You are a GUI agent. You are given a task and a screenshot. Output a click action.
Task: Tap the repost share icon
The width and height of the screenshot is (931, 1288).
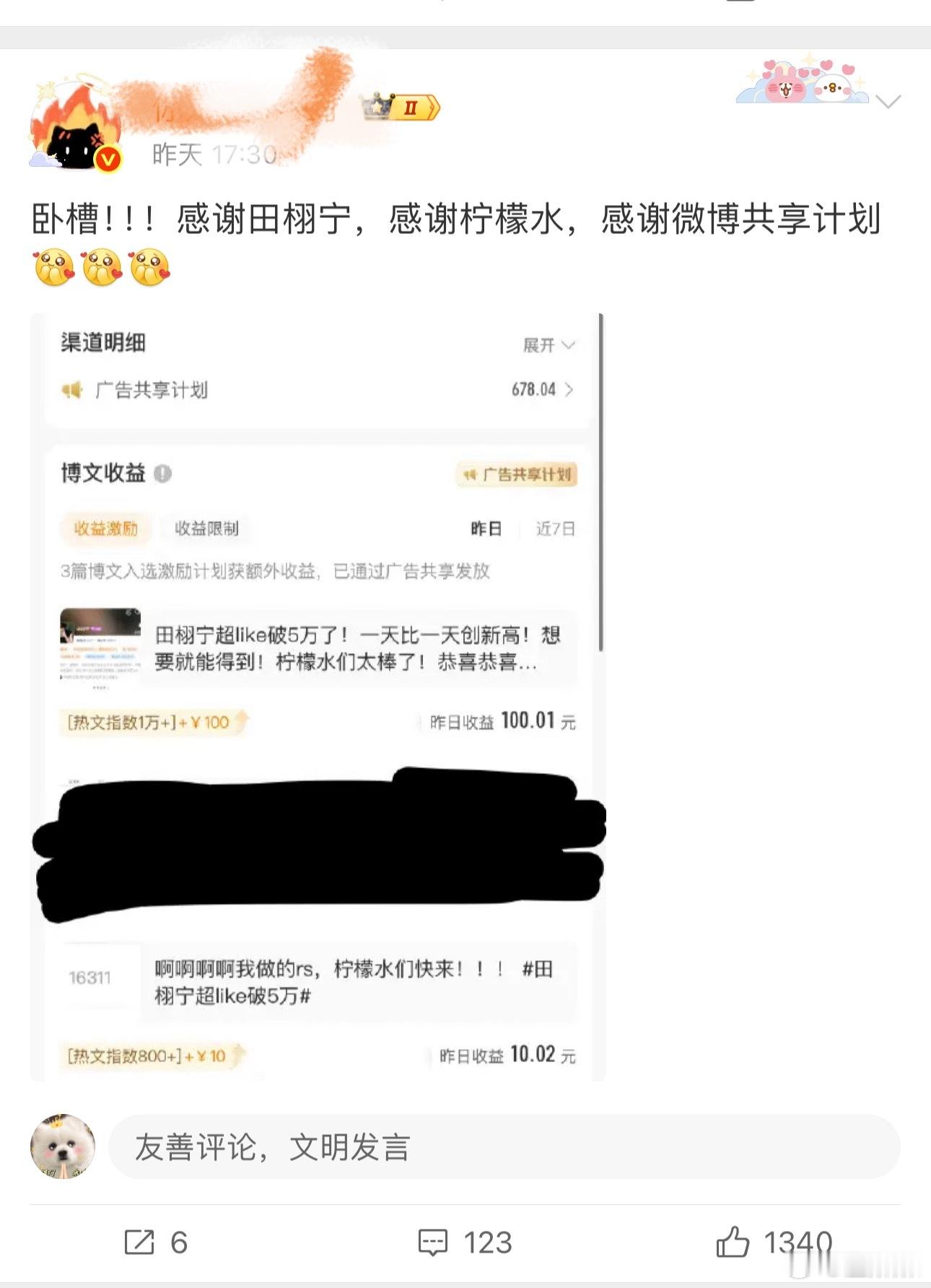pyautogui.click(x=139, y=1242)
